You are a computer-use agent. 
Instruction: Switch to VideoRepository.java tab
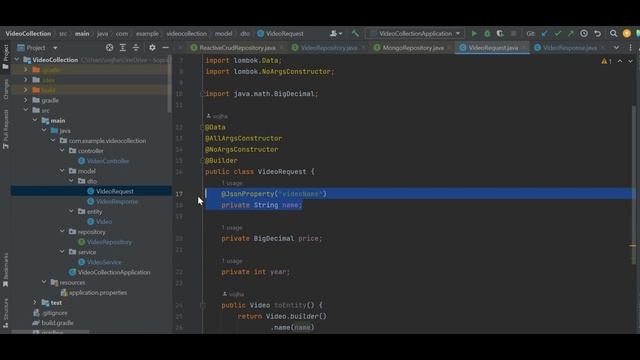point(329,48)
